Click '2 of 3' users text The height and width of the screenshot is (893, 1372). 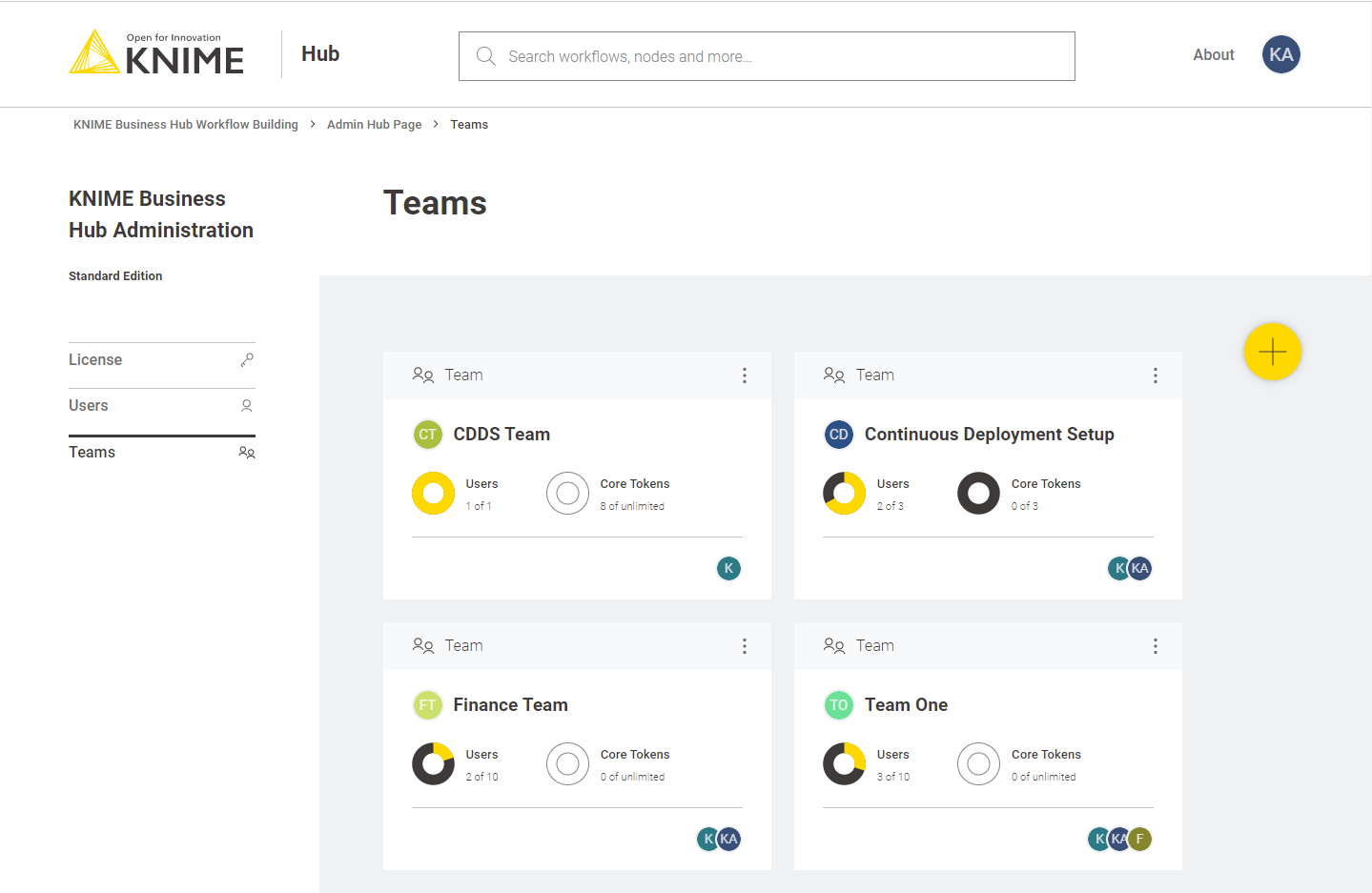891,507
